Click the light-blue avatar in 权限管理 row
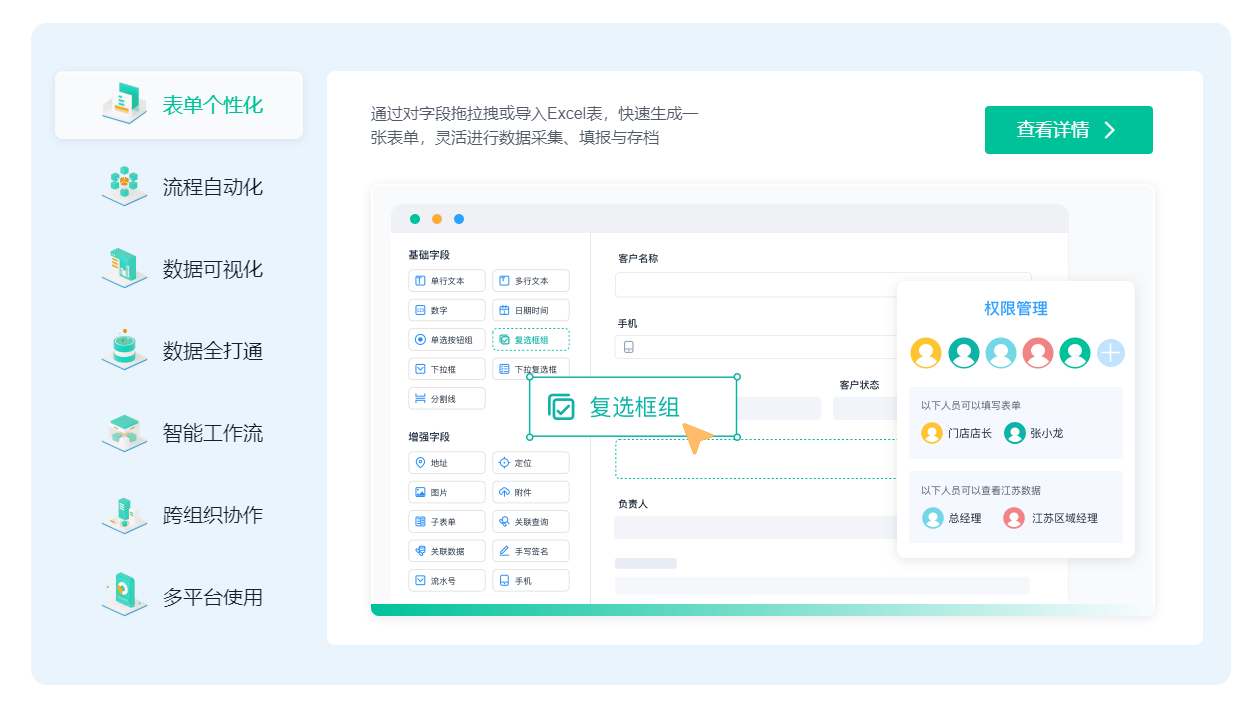1260x703 pixels. click(x=1001, y=353)
